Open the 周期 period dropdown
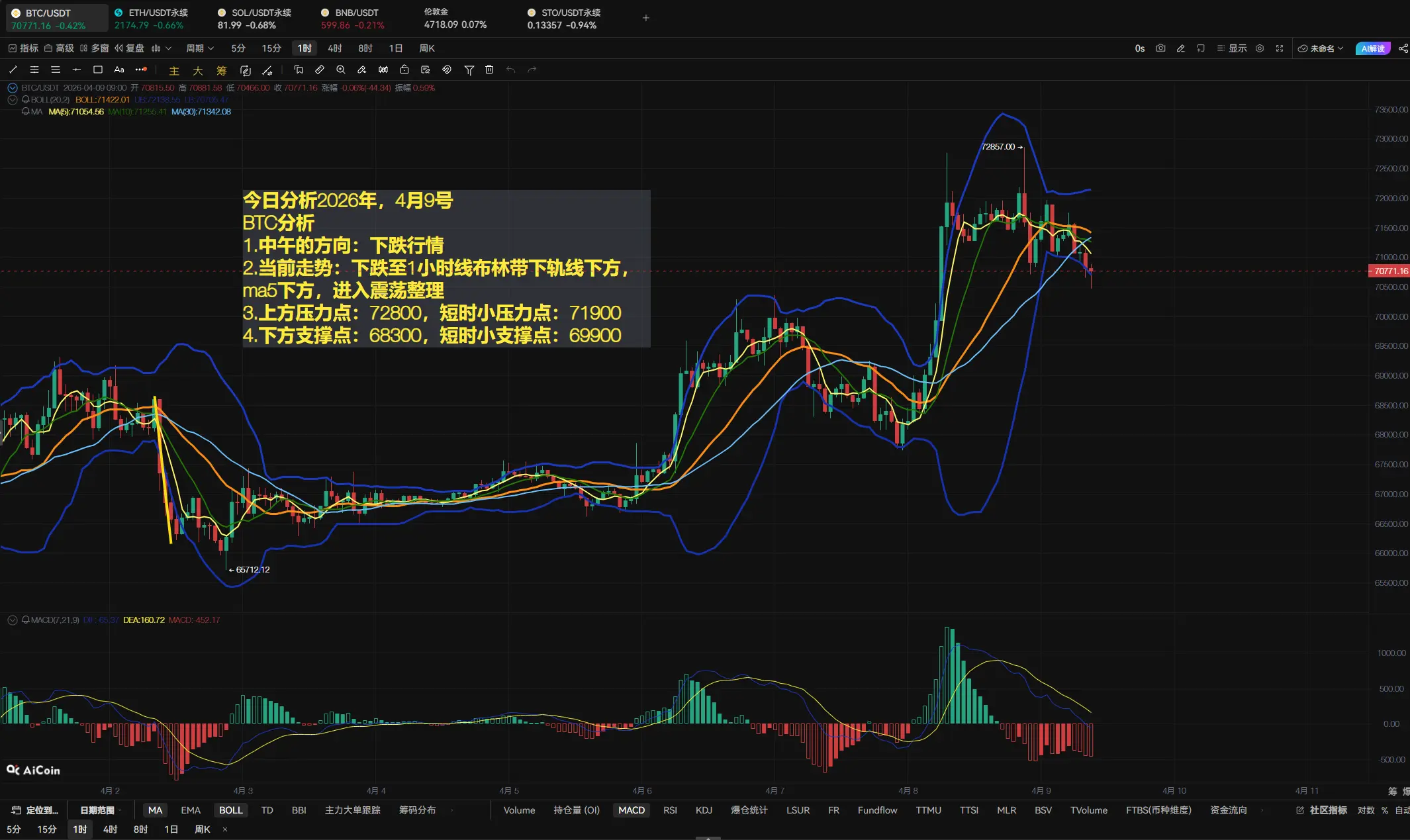Image resolution: width=1410 pixels, height=840 pixels. click(199, 48)
